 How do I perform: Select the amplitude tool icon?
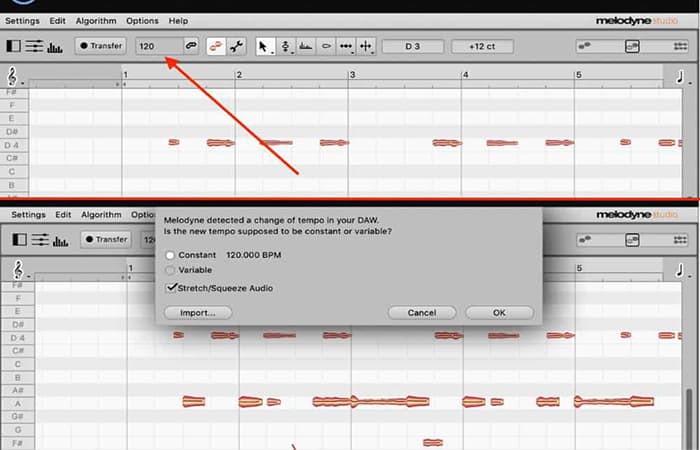[x=326, y=46]
